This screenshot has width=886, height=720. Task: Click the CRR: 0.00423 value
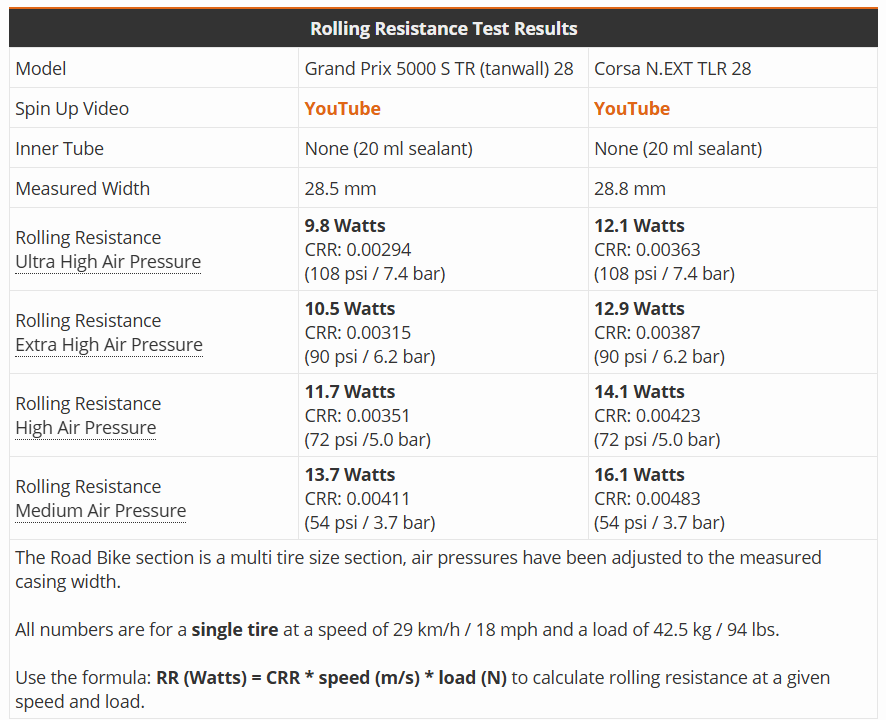coord(647,416)
